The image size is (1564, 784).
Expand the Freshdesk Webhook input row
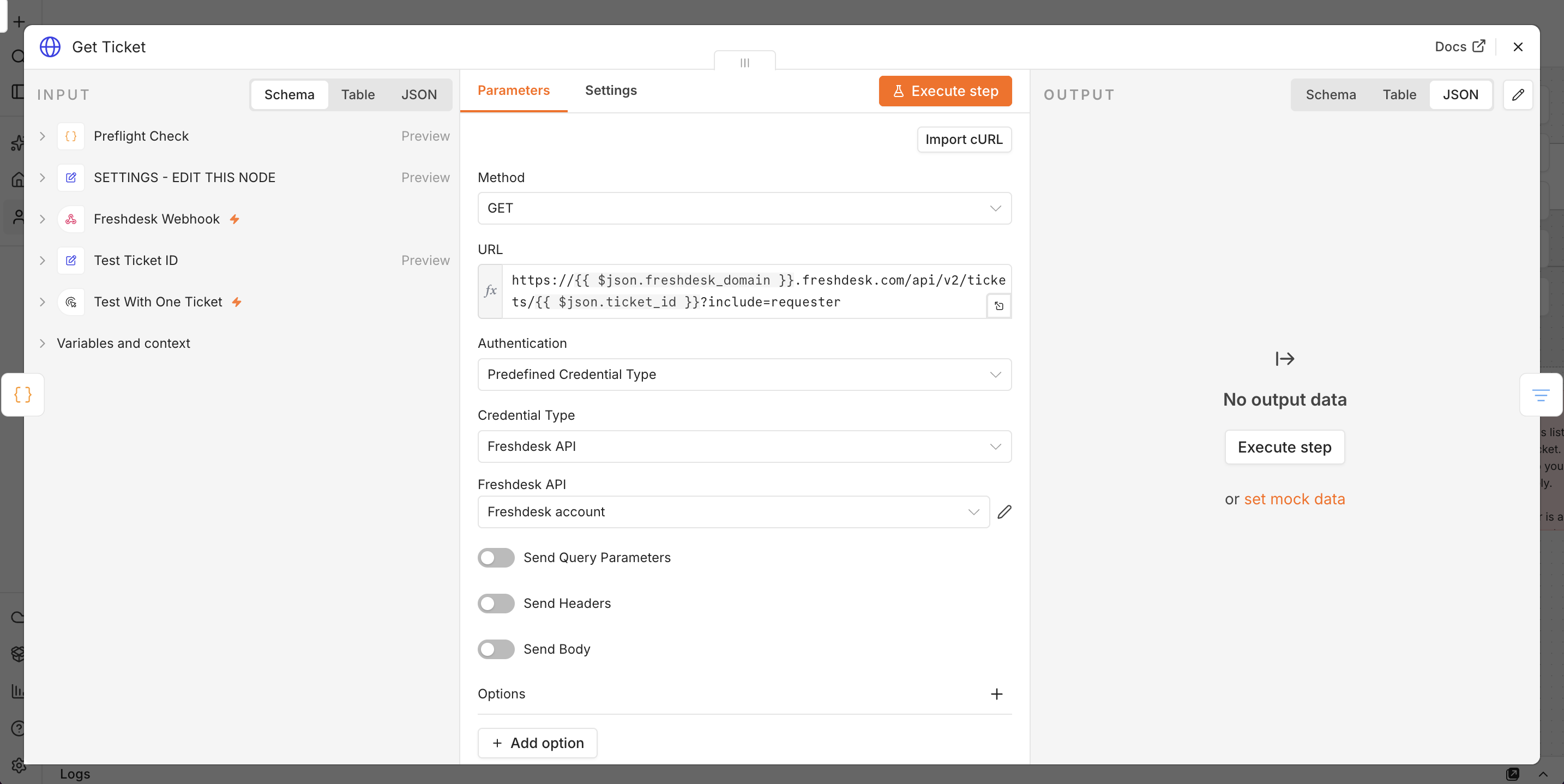43,219
